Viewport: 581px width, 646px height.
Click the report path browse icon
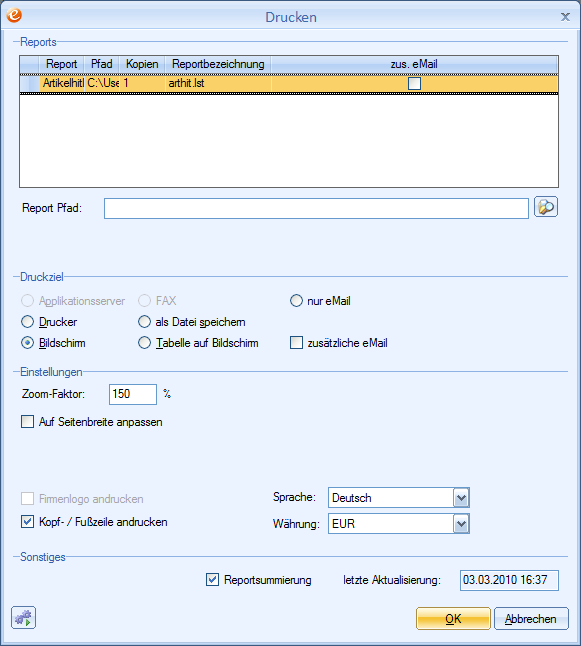pyautogui.click(x=546, y=207)
